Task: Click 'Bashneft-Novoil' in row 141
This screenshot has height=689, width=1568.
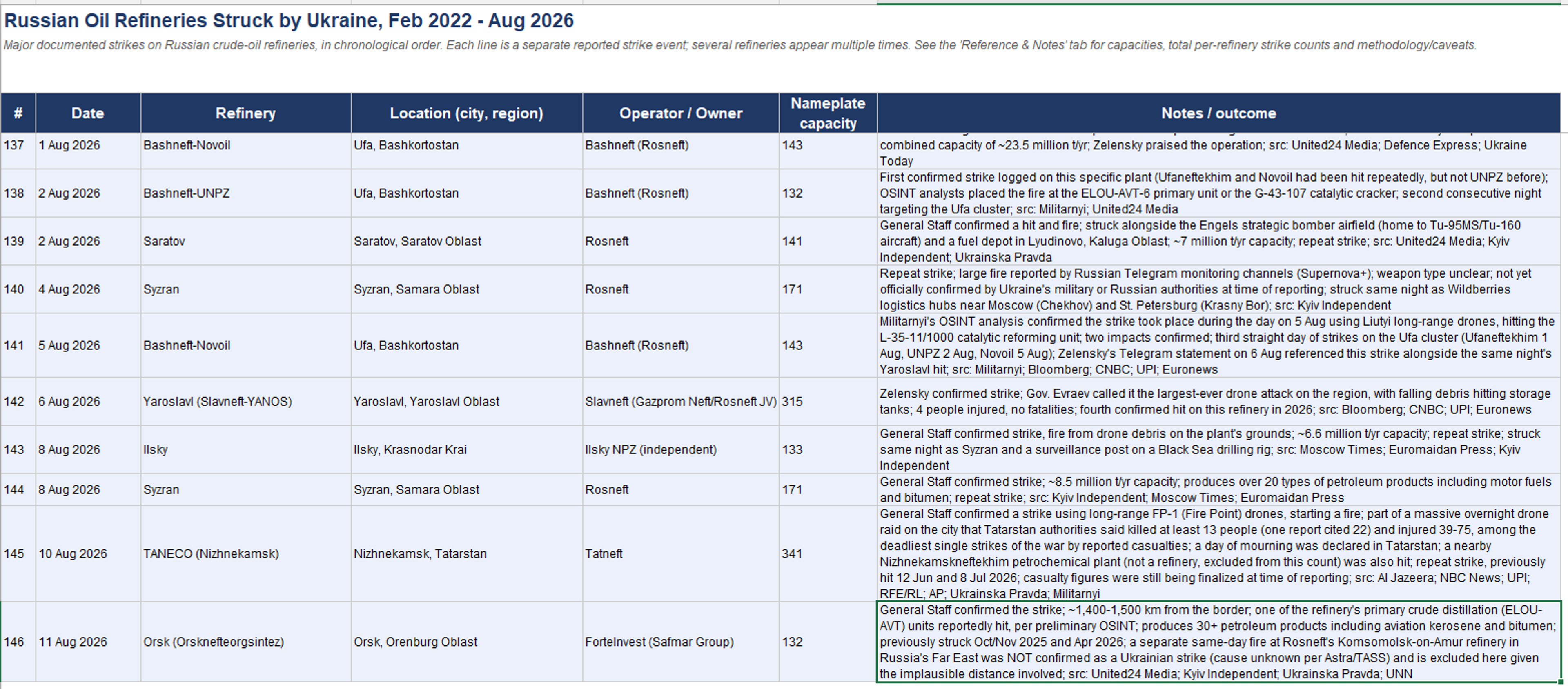Action: [x=246, y=346]
